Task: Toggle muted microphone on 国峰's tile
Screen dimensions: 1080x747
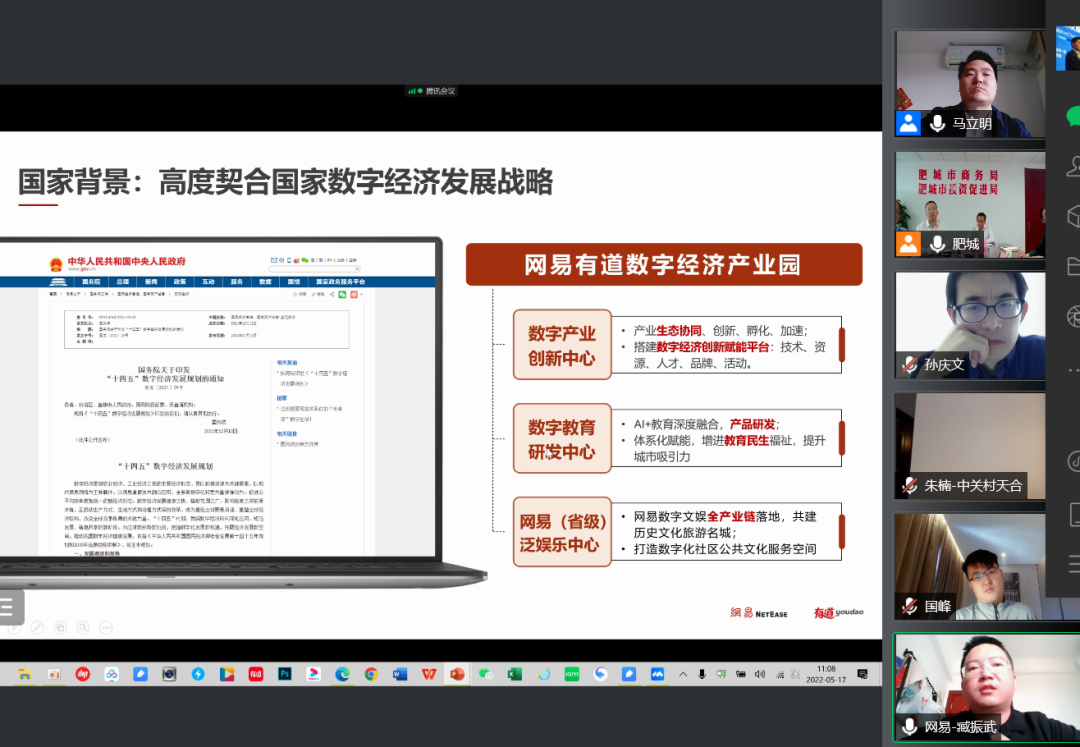Action: (910, 606)
